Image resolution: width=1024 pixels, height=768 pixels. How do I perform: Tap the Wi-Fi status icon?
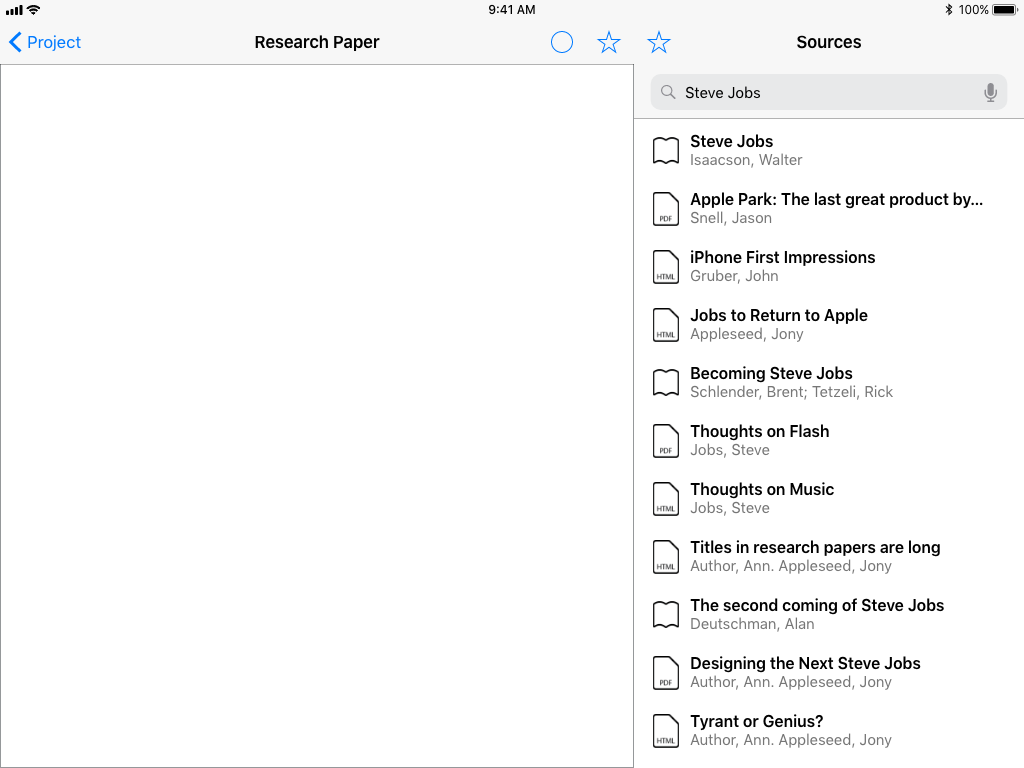coord(33,10)
